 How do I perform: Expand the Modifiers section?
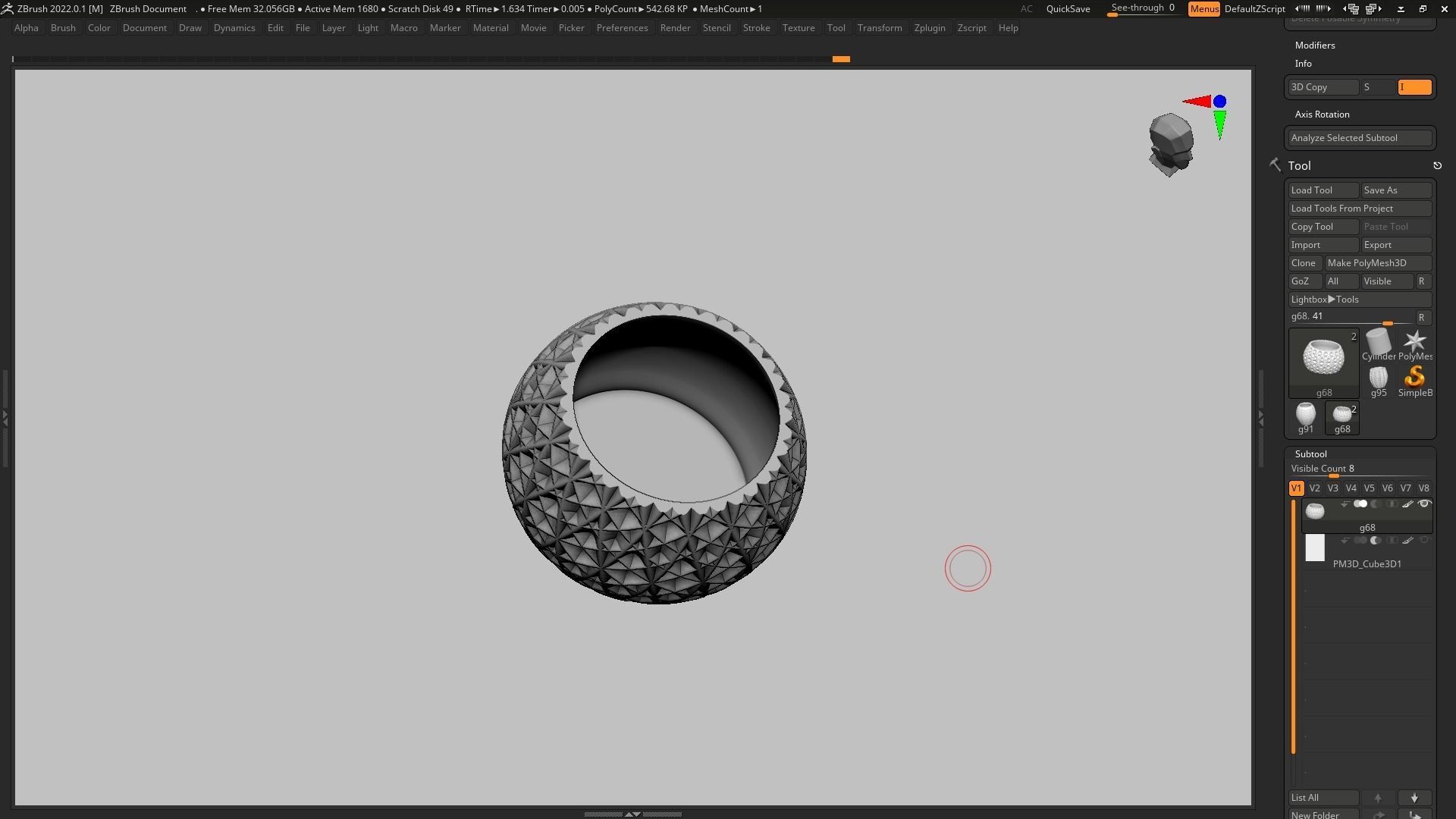[x=1315, y=45]
